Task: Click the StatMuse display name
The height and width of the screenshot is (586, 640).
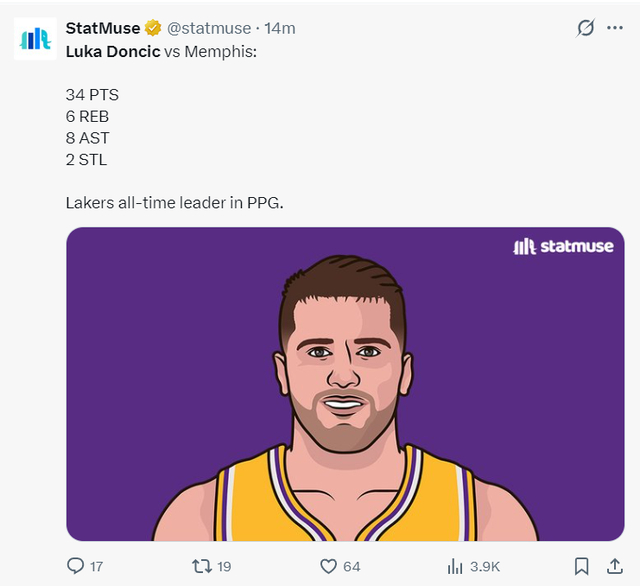Action: click(103, 28)
